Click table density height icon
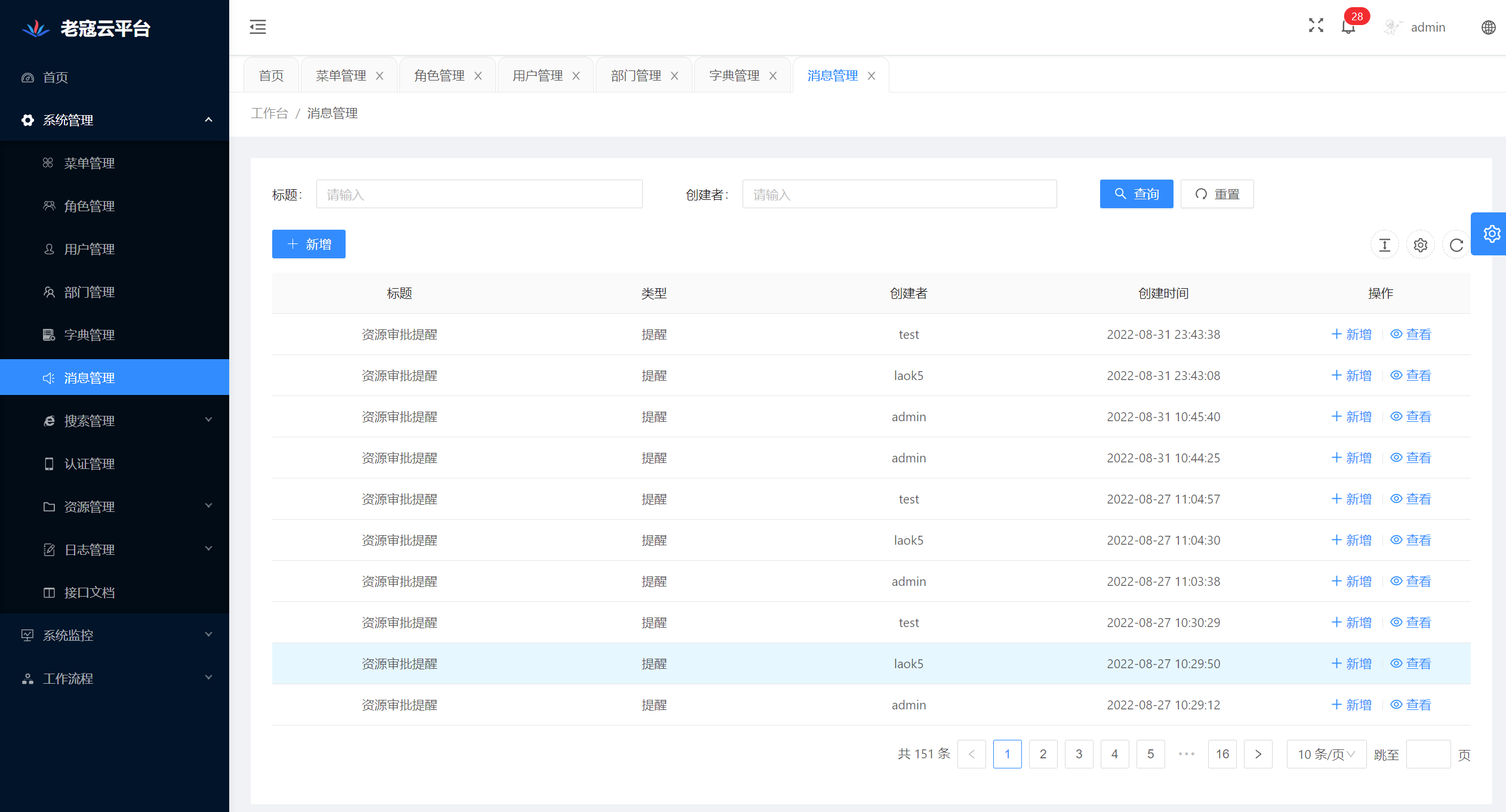Screen dimensions: 1506x812 coord(1384,245)
